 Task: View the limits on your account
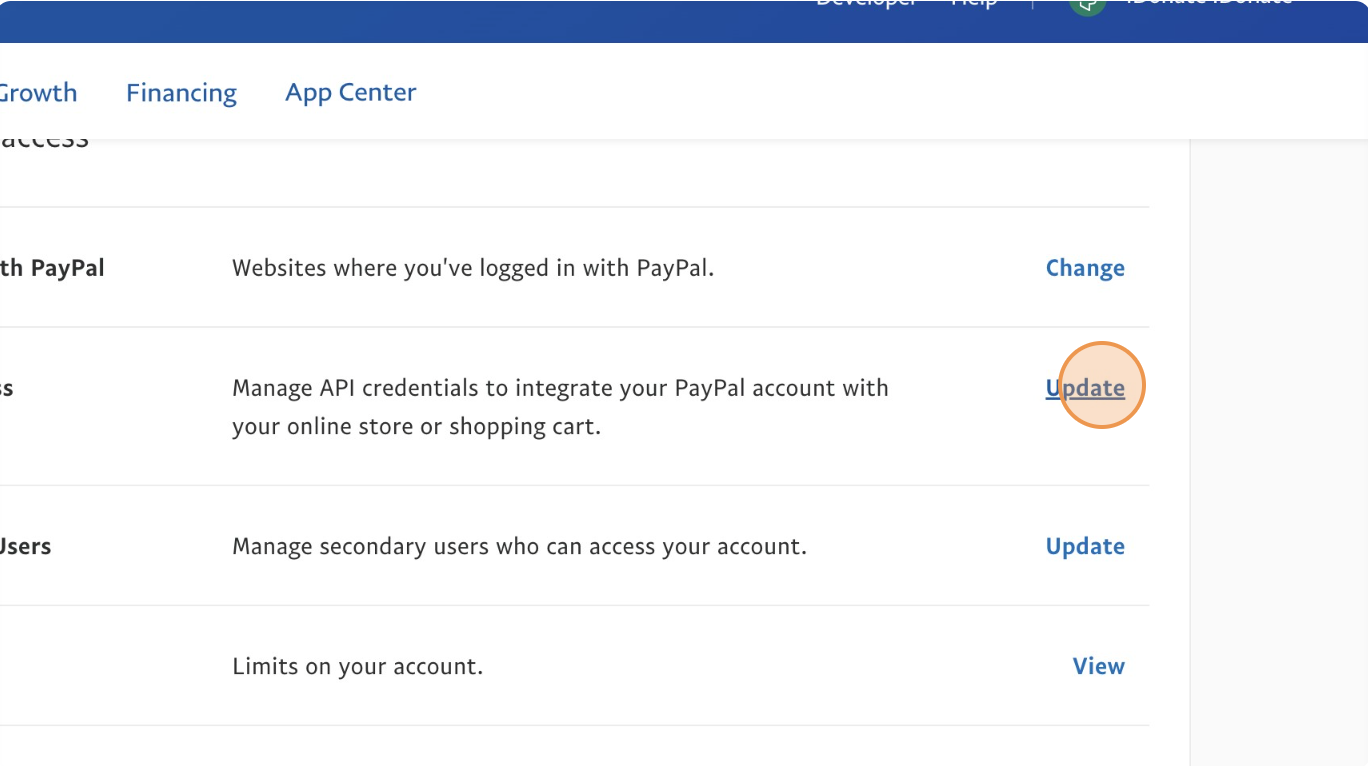pos(1098,666)
